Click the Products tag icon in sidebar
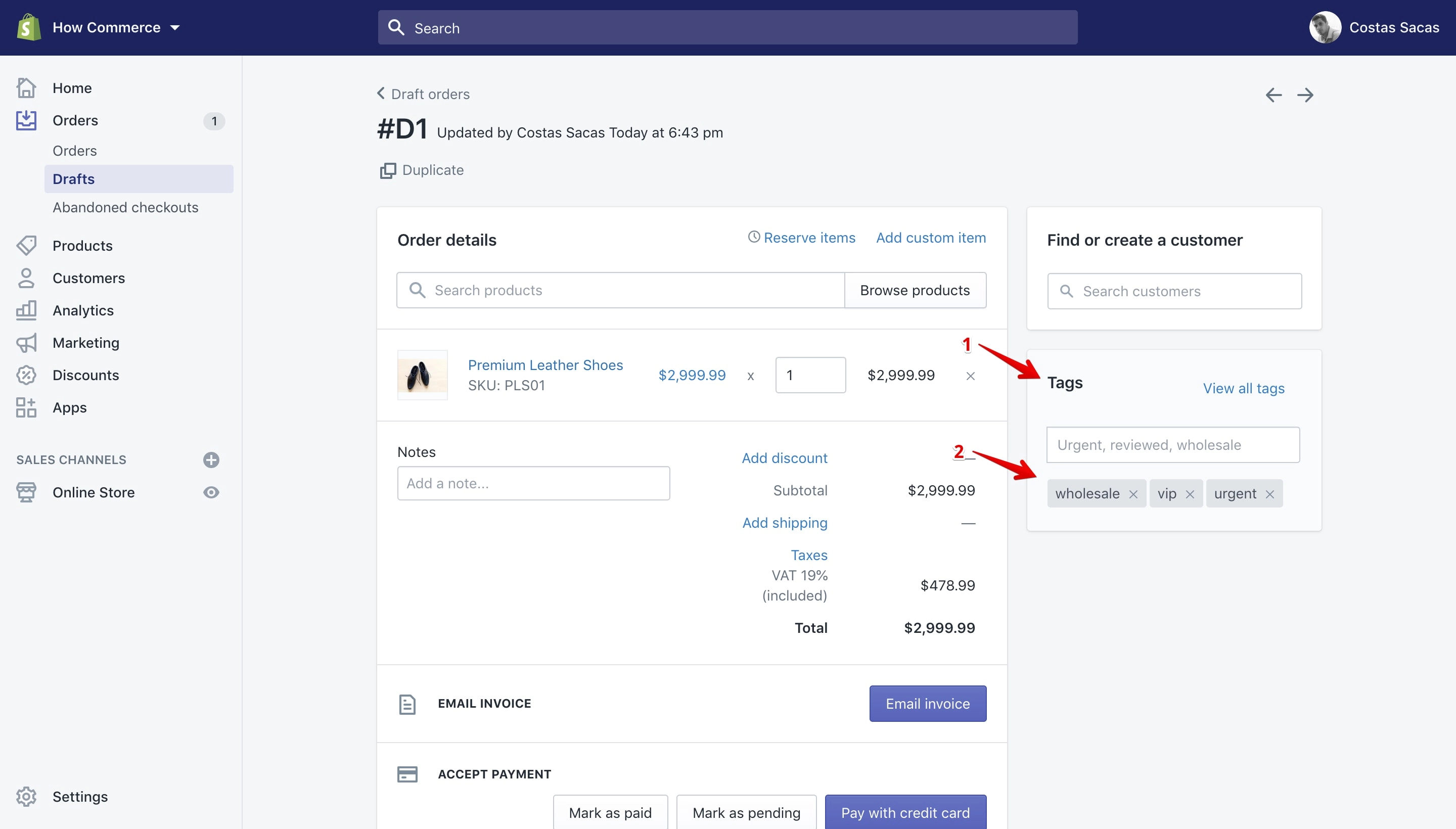Image resolution: width=1456 pixels, height=829 pixels. click(26, 245)
